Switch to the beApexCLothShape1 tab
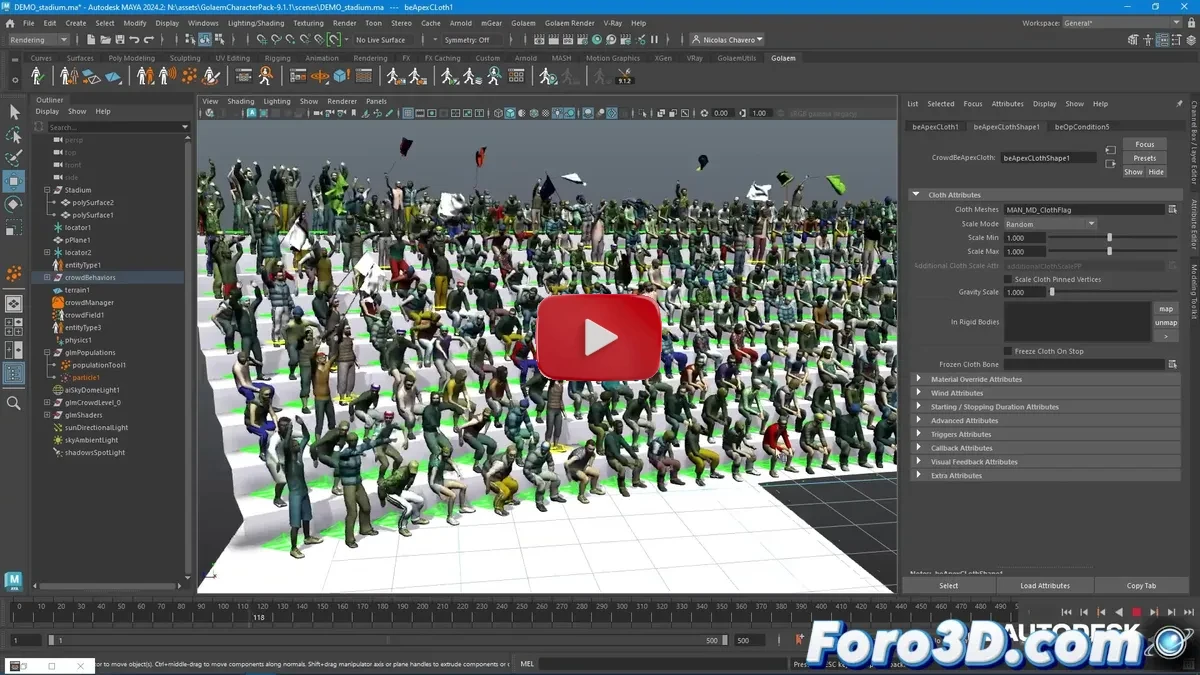 [1006, 127]
